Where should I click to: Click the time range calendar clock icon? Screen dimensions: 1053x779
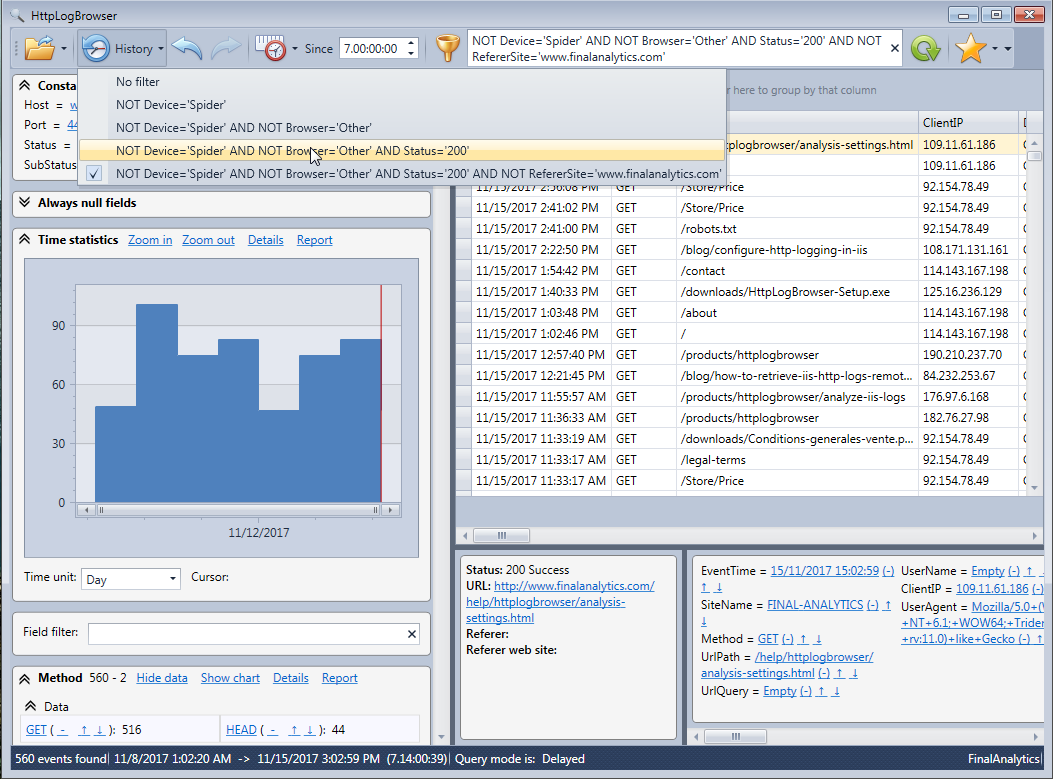click(x=271, y=48)
